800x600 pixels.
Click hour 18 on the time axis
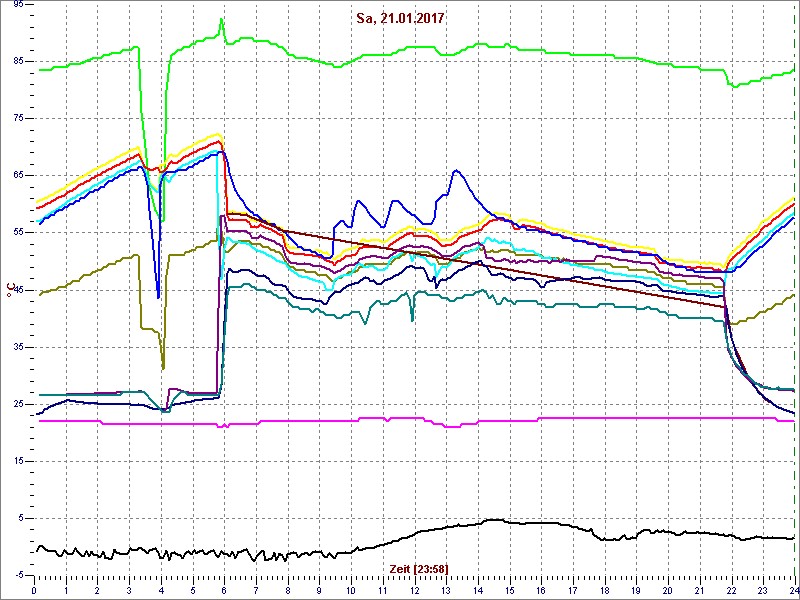(605, 590)
